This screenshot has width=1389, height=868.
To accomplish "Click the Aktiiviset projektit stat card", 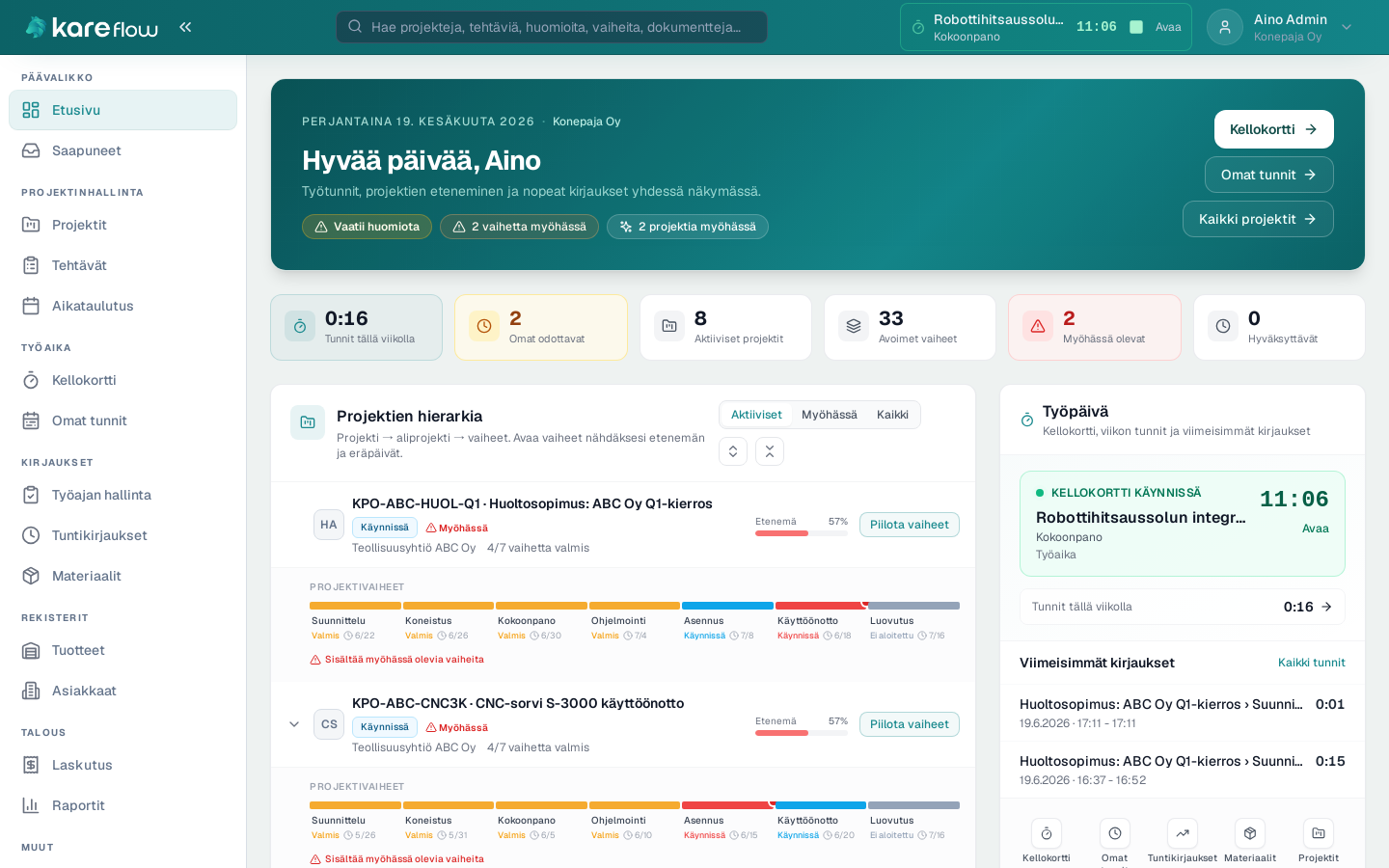I will (x=725, y=328).
